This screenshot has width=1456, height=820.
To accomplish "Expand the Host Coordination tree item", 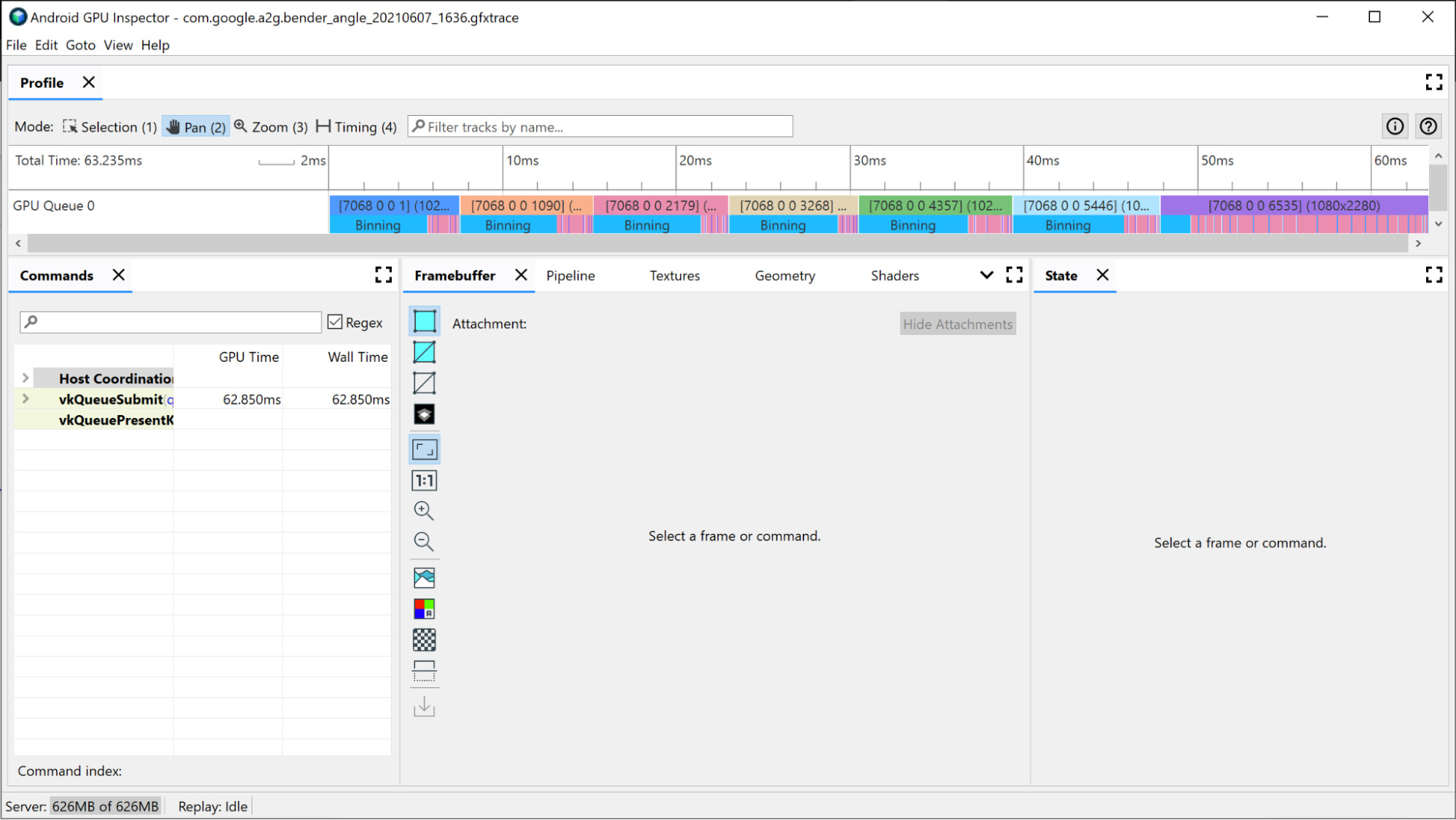I will 24,378.
